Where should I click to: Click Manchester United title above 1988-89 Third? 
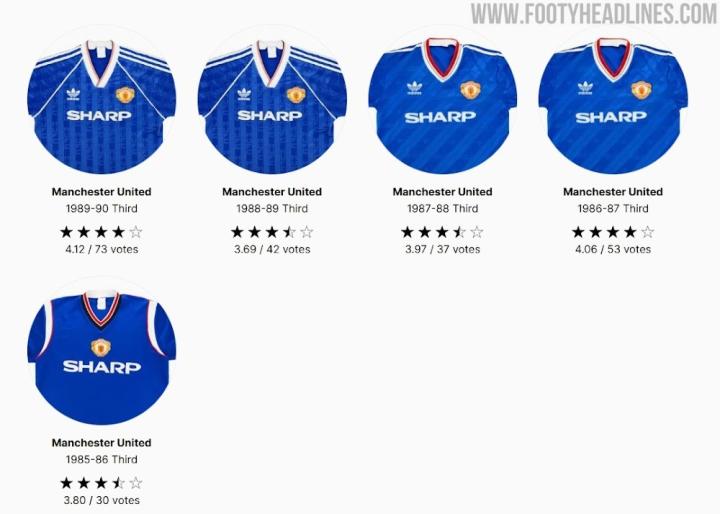click(x=272, y=192)
